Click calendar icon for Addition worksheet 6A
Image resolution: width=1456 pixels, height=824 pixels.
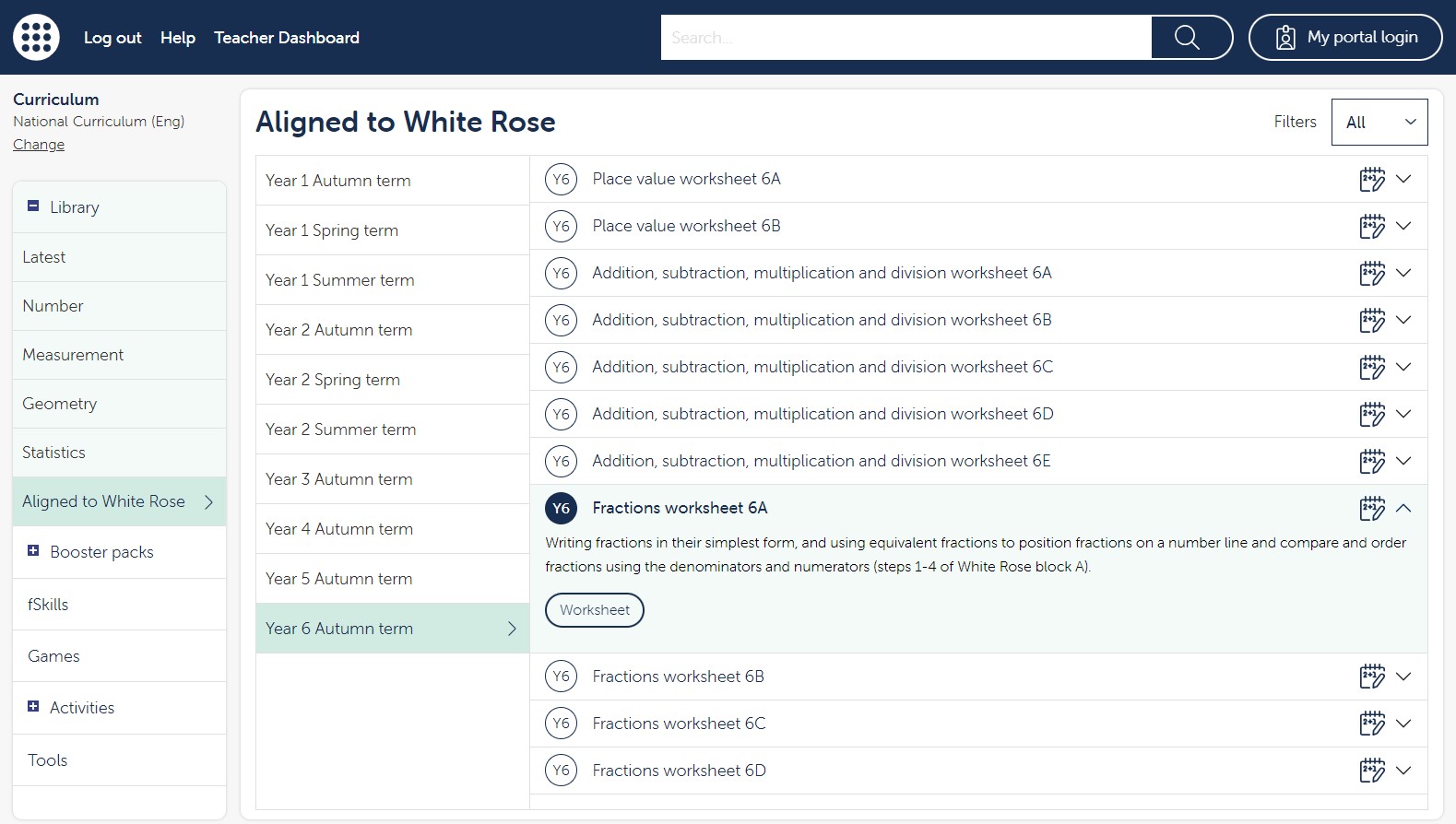click(x=1372, y=273)
